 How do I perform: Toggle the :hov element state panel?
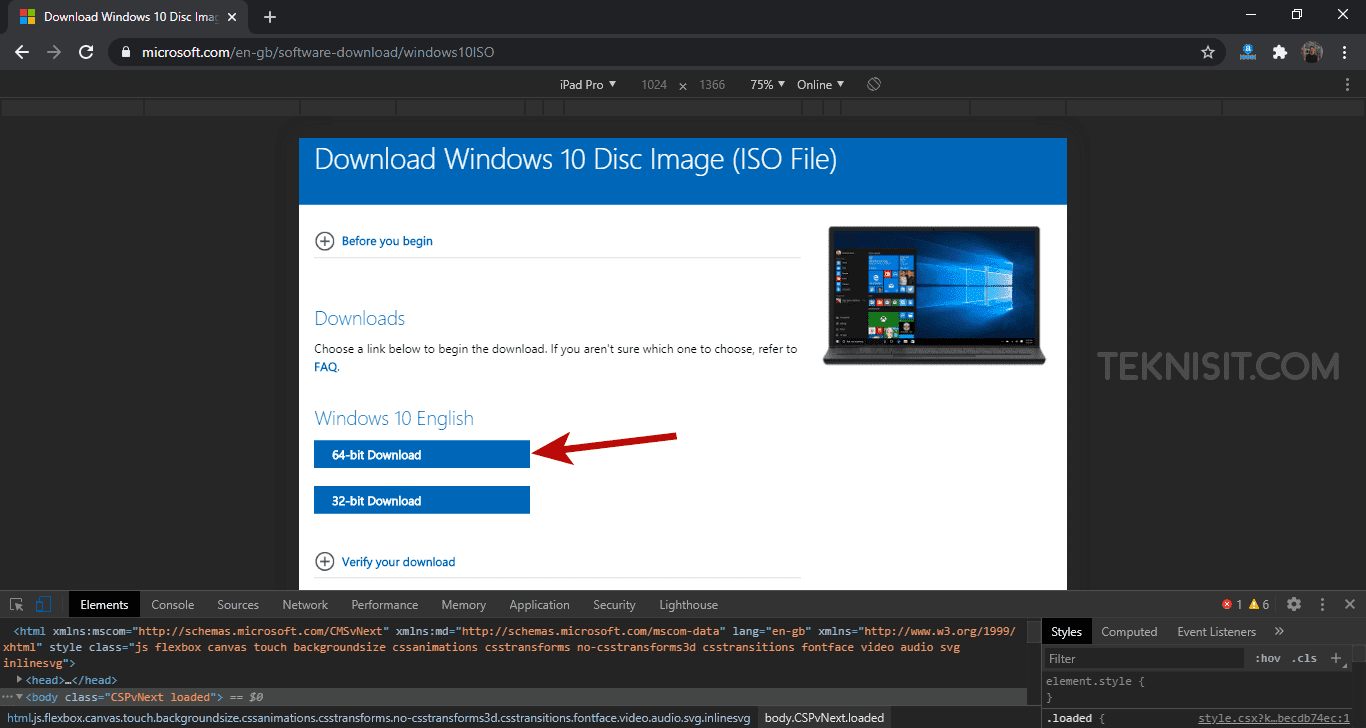click(x=1268, y=658)
